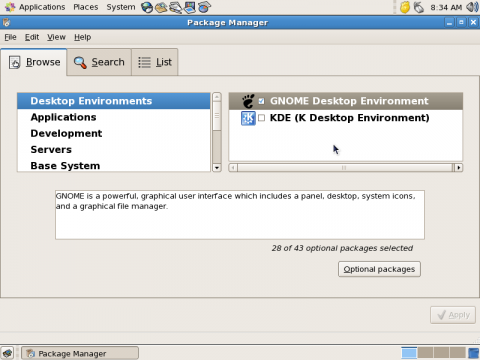Click the category list vertical scrollbar thumb
The width and height of the screenshot is (480, 360).
(x=217, y=116)
